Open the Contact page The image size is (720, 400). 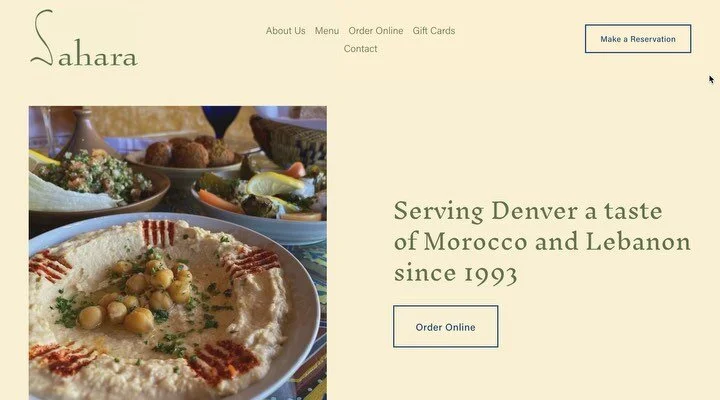click(x=360, y=49)
